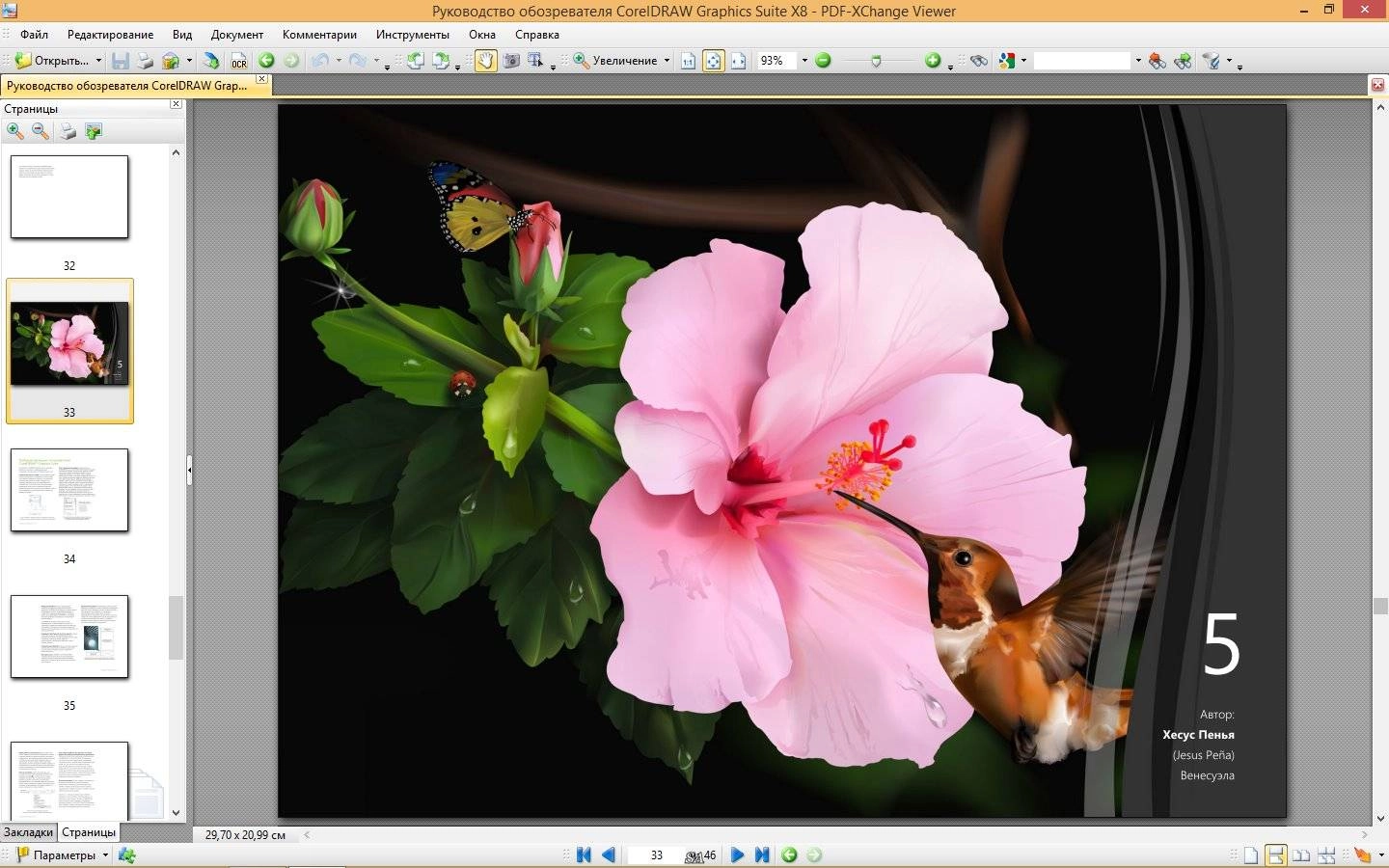The width and height of the screenshot is (1389, 868).
Task: Click the toolbar search input field
Action: coord(1082,61)
